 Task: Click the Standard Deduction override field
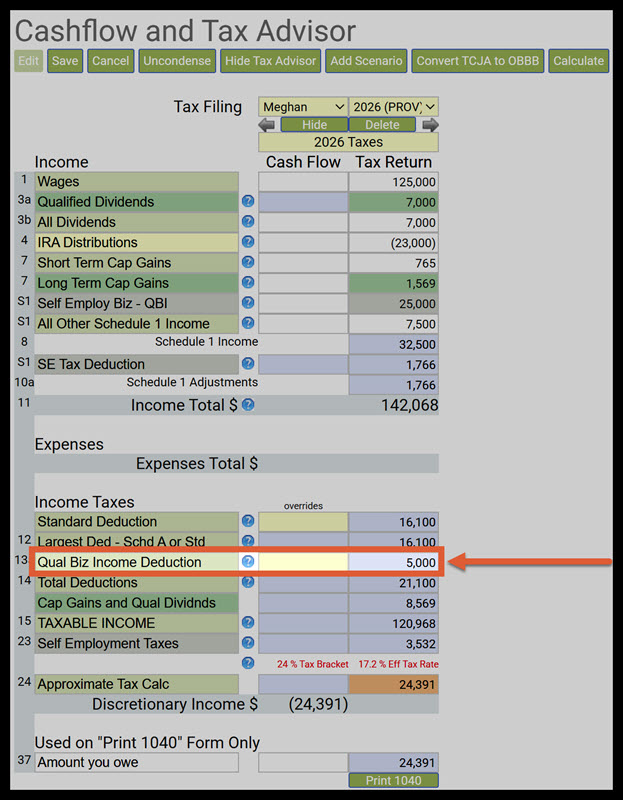(x=303, y=522)
